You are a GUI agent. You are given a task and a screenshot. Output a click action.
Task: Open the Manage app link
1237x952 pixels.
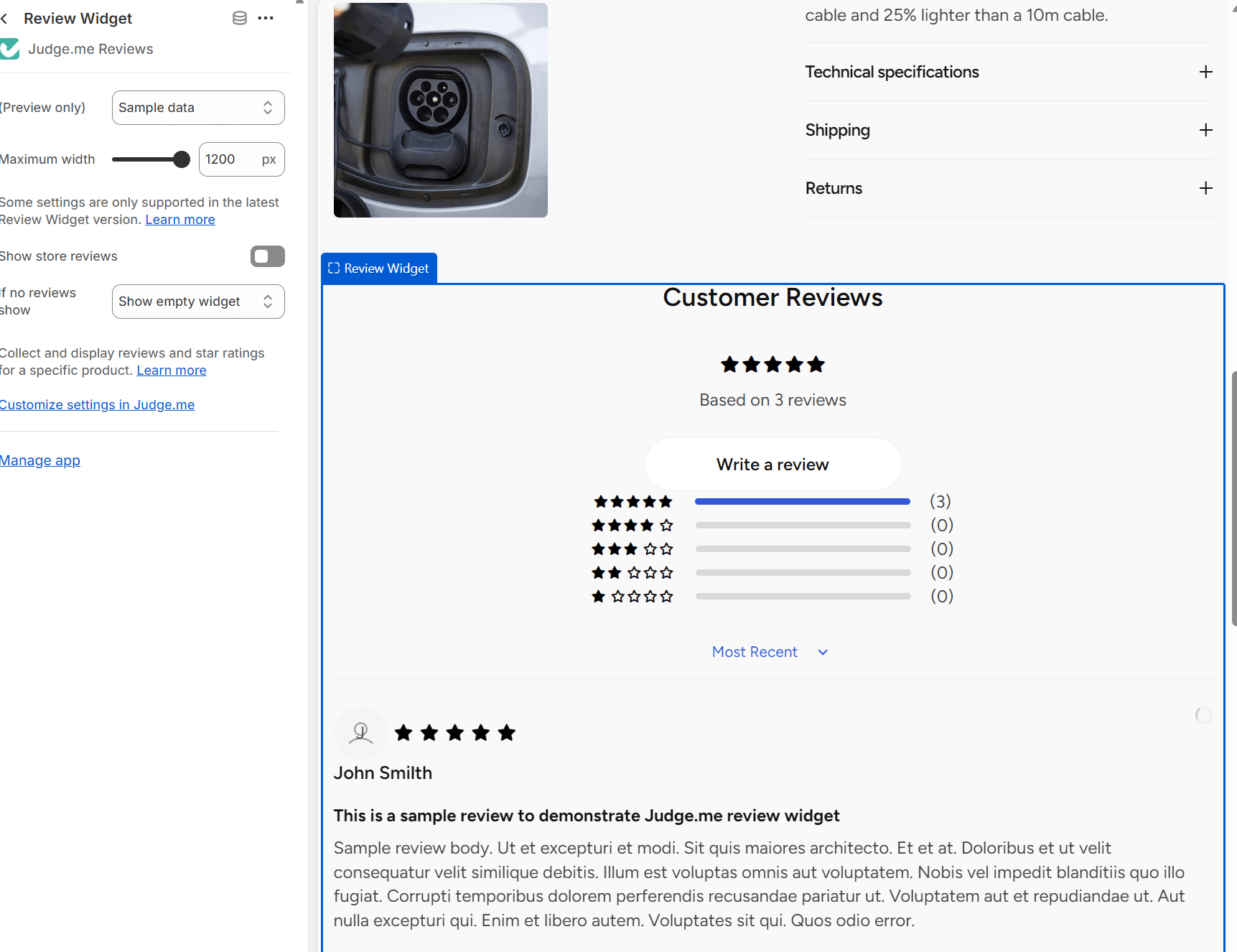[39, 460]
